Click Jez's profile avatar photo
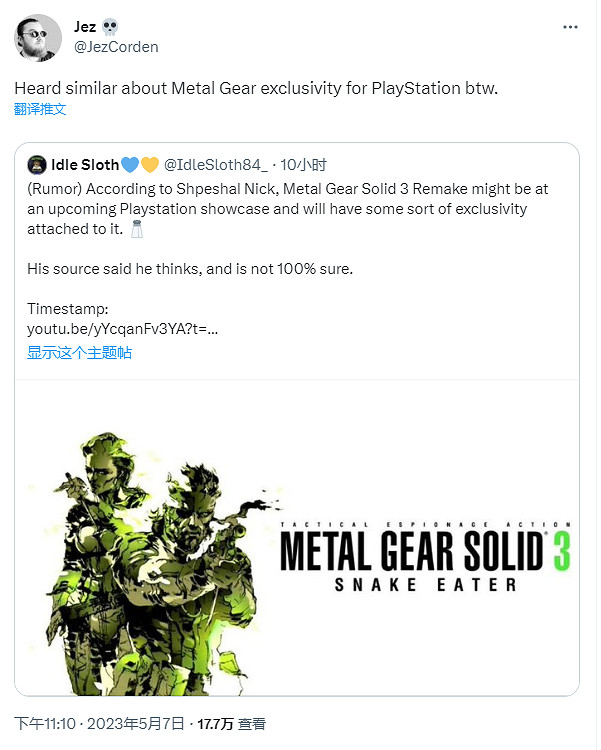 point(38,38)
